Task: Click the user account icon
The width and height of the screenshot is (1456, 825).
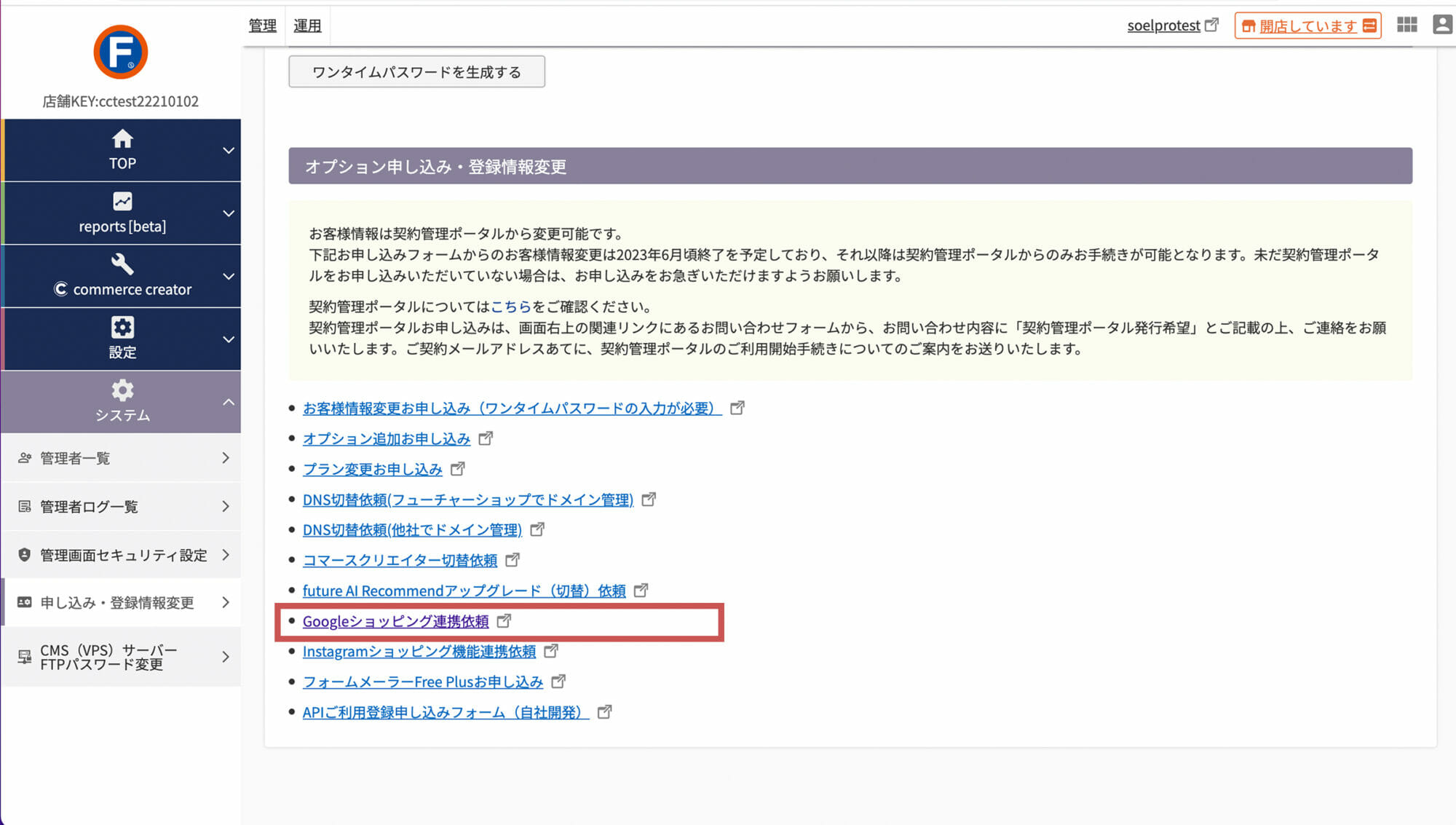Action: pyautogui.click(x=1441, y=25)
